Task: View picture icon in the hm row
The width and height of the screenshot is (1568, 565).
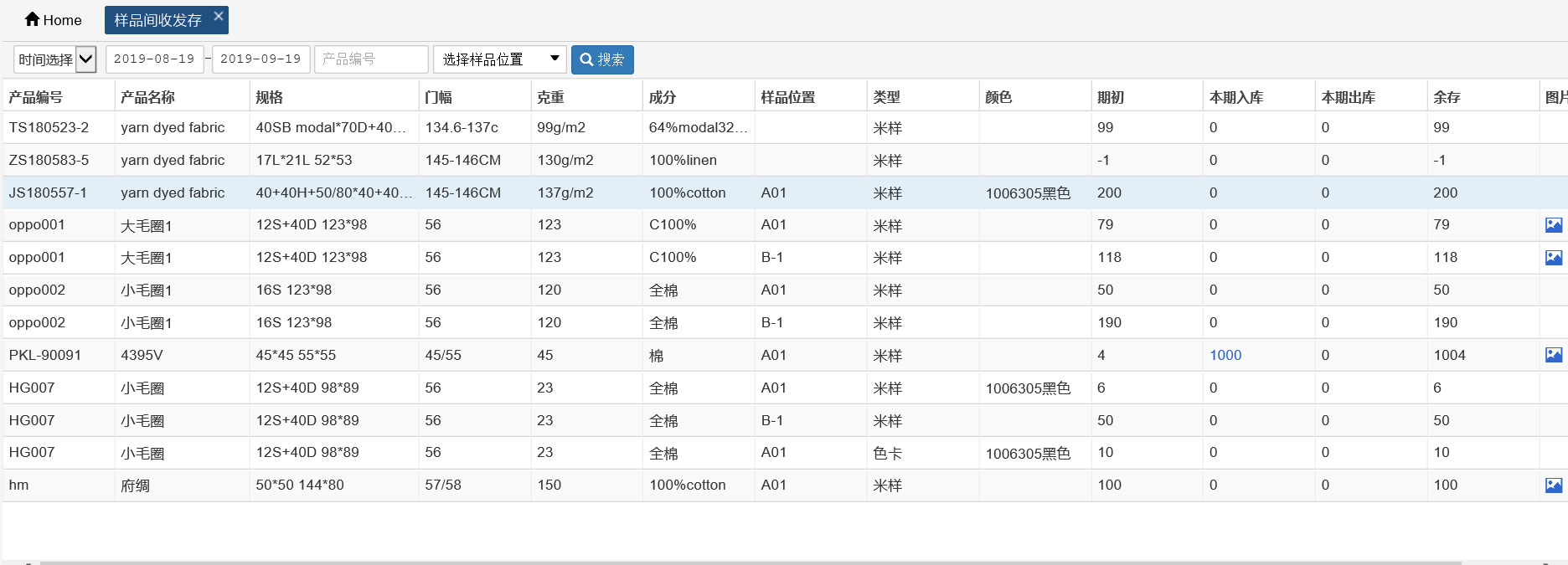Action: tap(1554, 485)
